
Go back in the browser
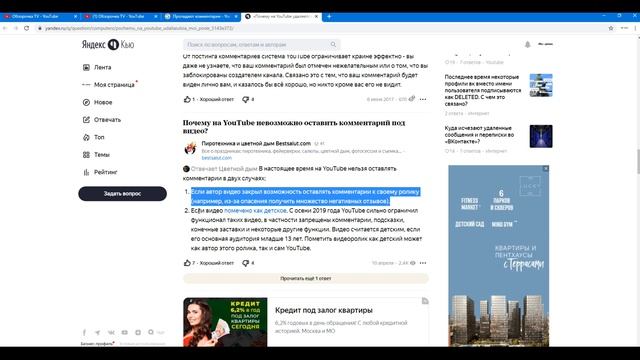5,28
